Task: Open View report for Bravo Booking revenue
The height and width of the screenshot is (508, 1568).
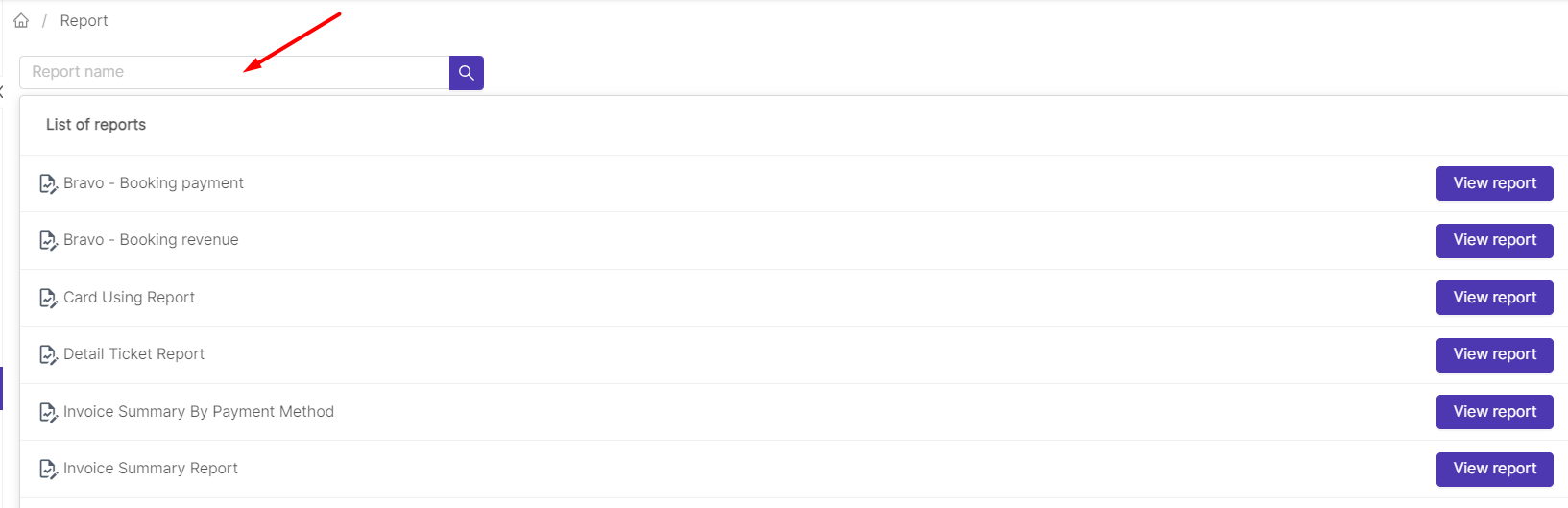Action: [1494, 240]
